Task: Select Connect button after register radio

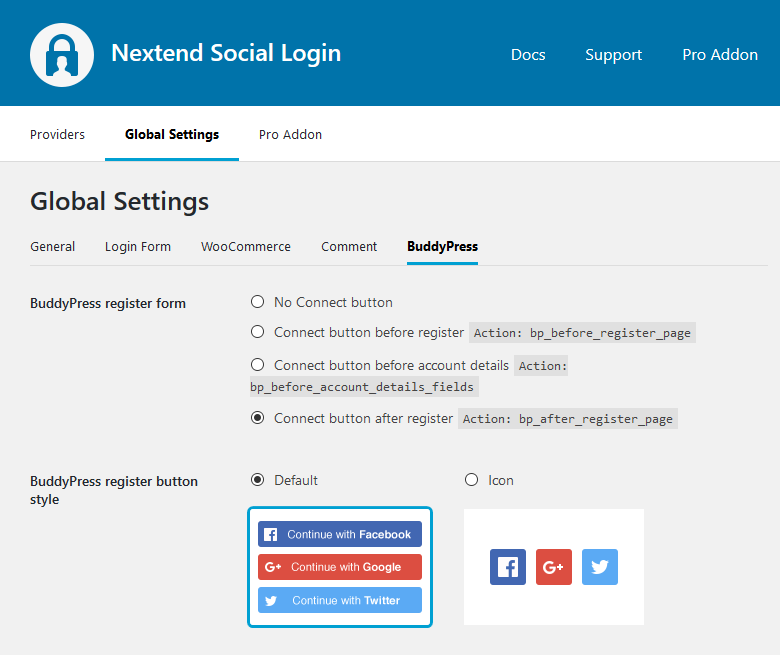Action: point(258,418)
